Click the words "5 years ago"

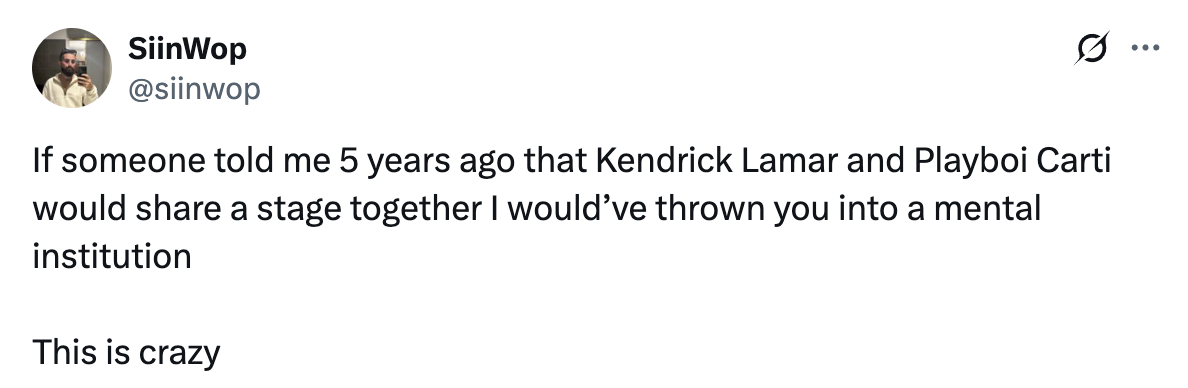[429, 163]
